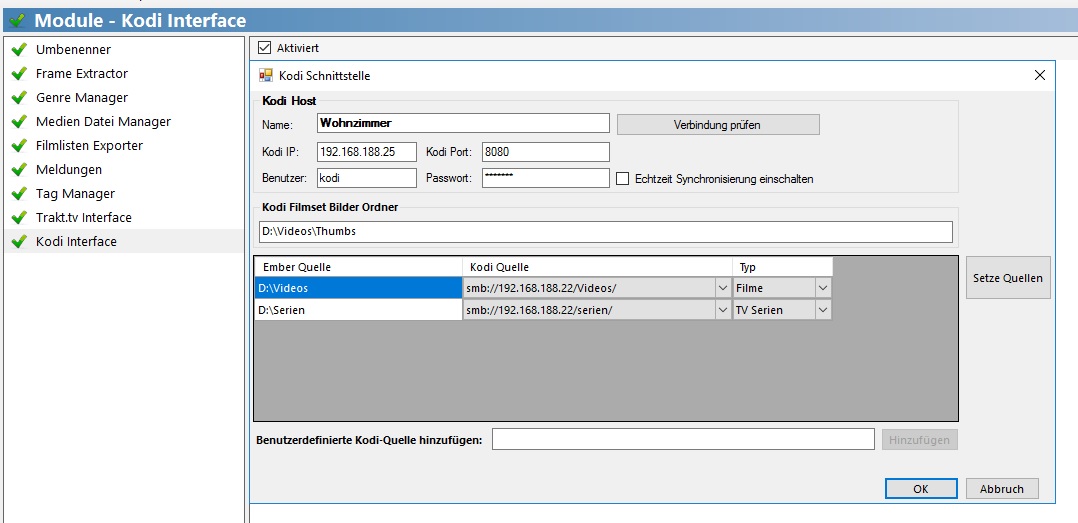Screen dimensions: 1078x523
Task: Click the Kodi IP input field
Action: click(x=367, y=152)
